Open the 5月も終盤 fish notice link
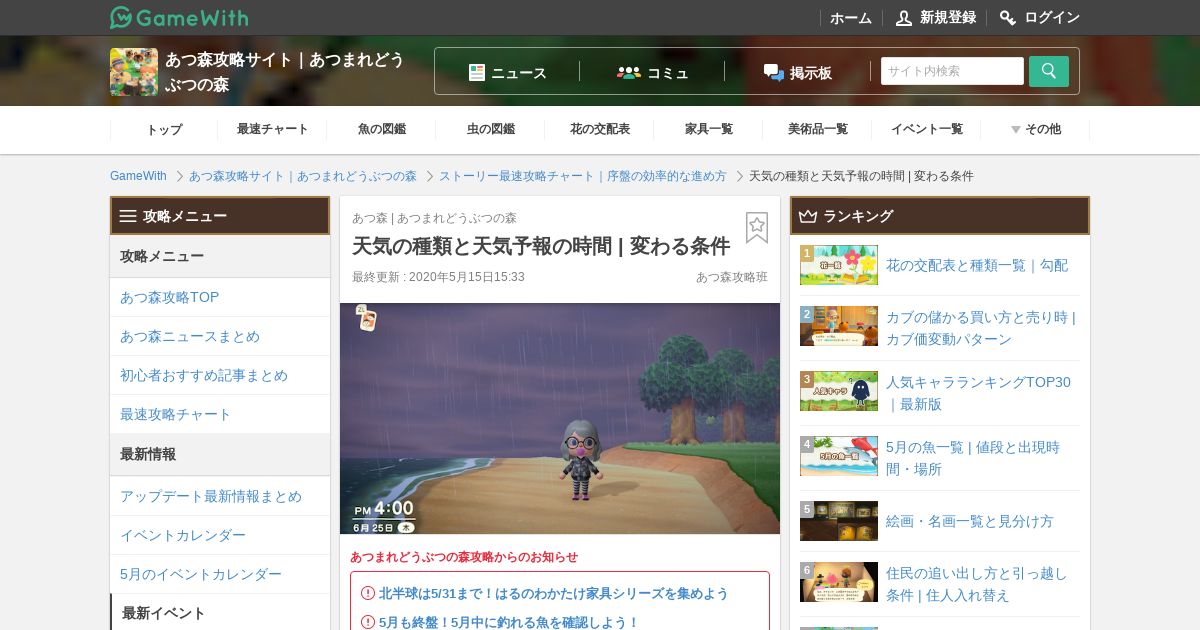This screenshot has height=630, width=1200. click(x=509, y=622)
